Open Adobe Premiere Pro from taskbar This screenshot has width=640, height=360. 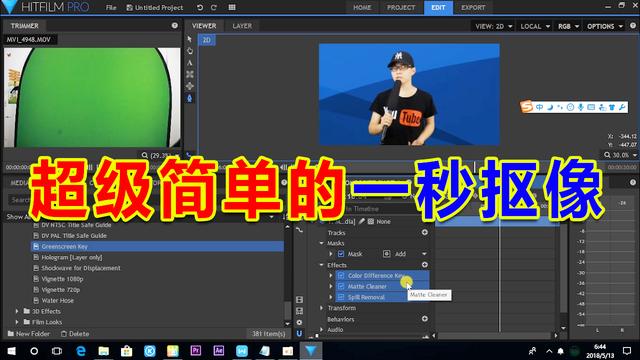click(x=196, y=351)
